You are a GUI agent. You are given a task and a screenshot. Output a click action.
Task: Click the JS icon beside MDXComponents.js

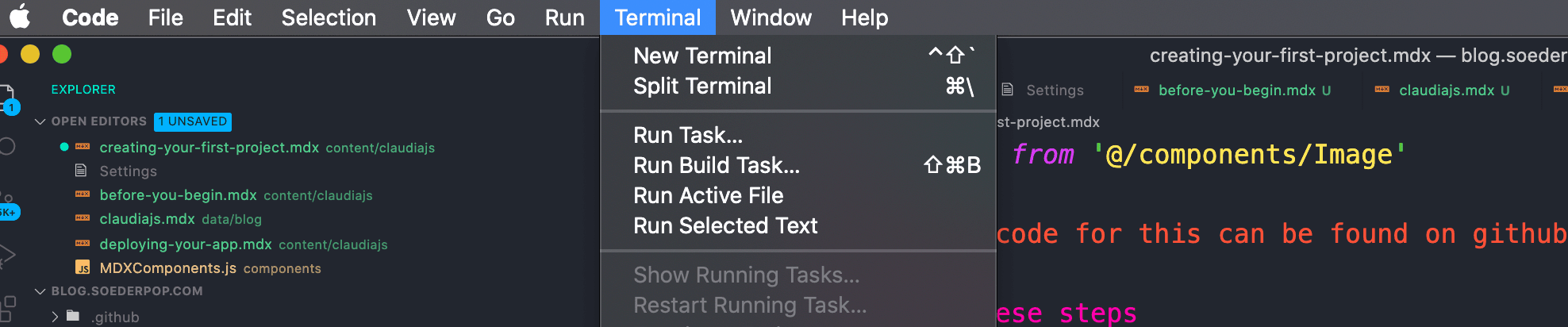[x=83, y=268]
